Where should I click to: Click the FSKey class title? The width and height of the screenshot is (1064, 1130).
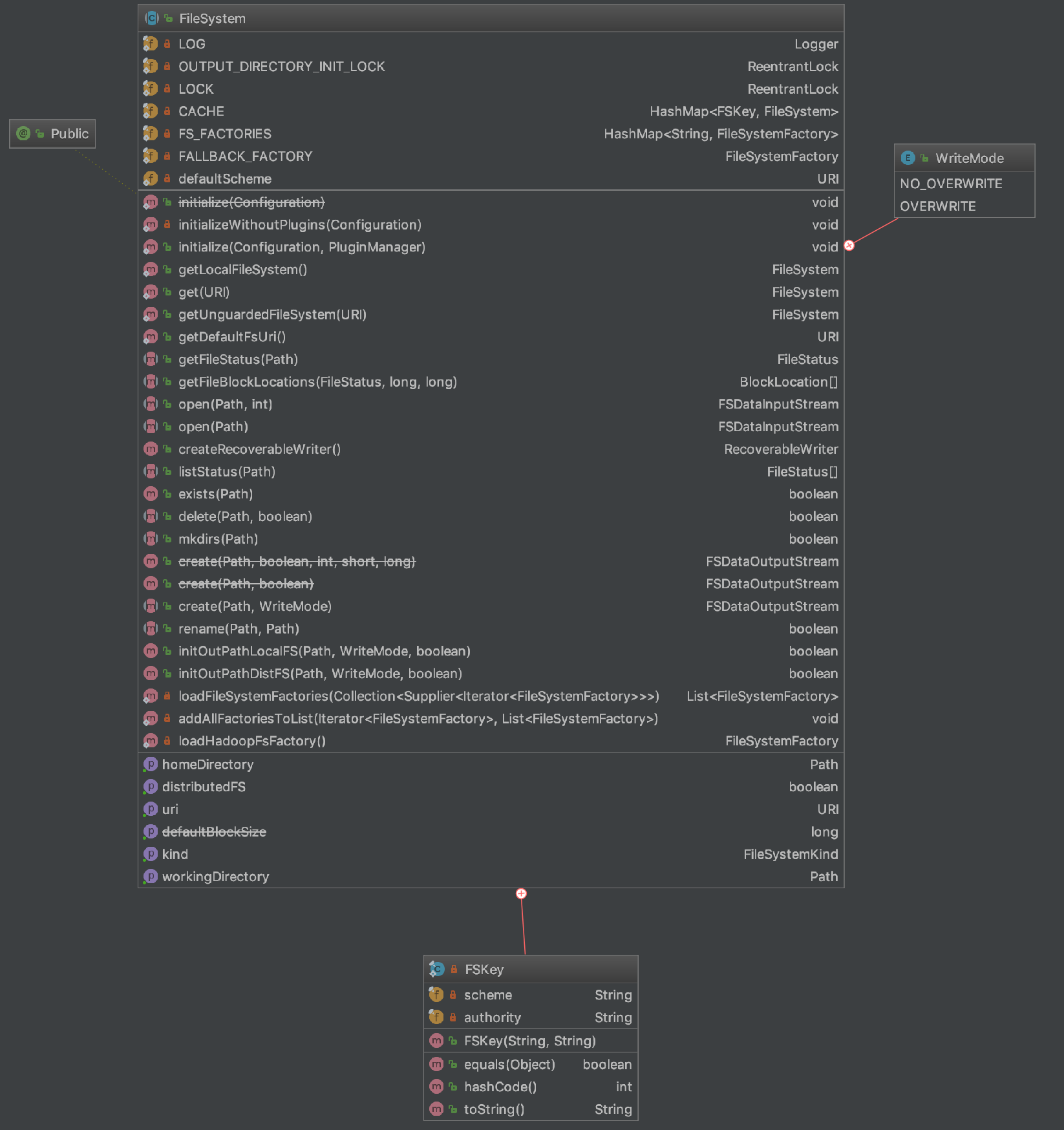[x=484, y=970]
